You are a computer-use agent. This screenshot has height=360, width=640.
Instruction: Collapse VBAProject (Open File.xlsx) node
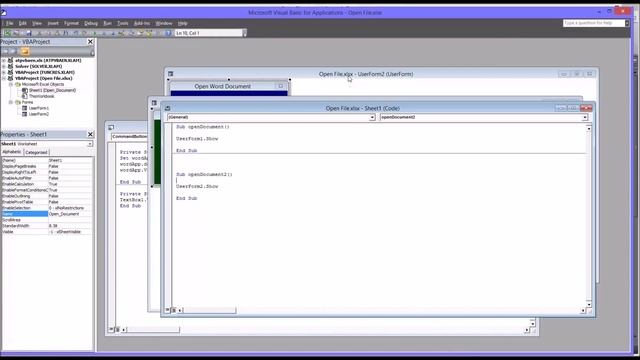pyautogui.click(x=4, y=78)
